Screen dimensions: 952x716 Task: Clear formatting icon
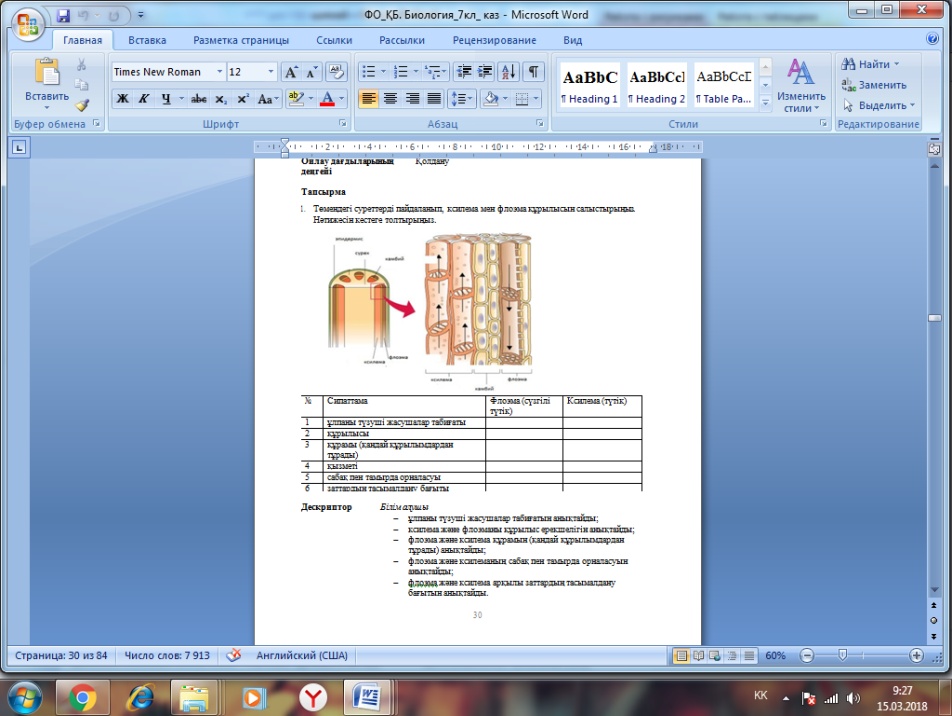tap(336, 72)
